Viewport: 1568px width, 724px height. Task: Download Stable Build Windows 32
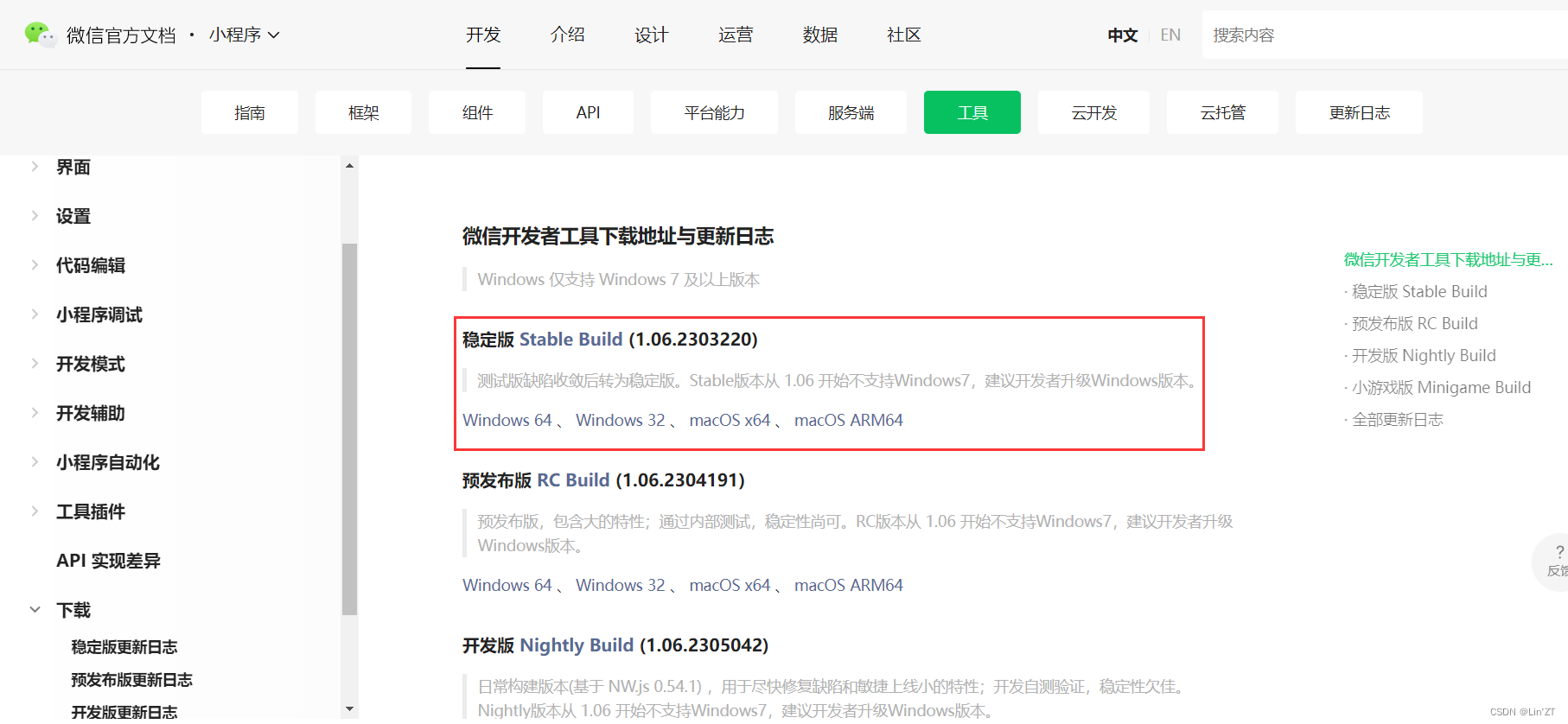(621, 420)
